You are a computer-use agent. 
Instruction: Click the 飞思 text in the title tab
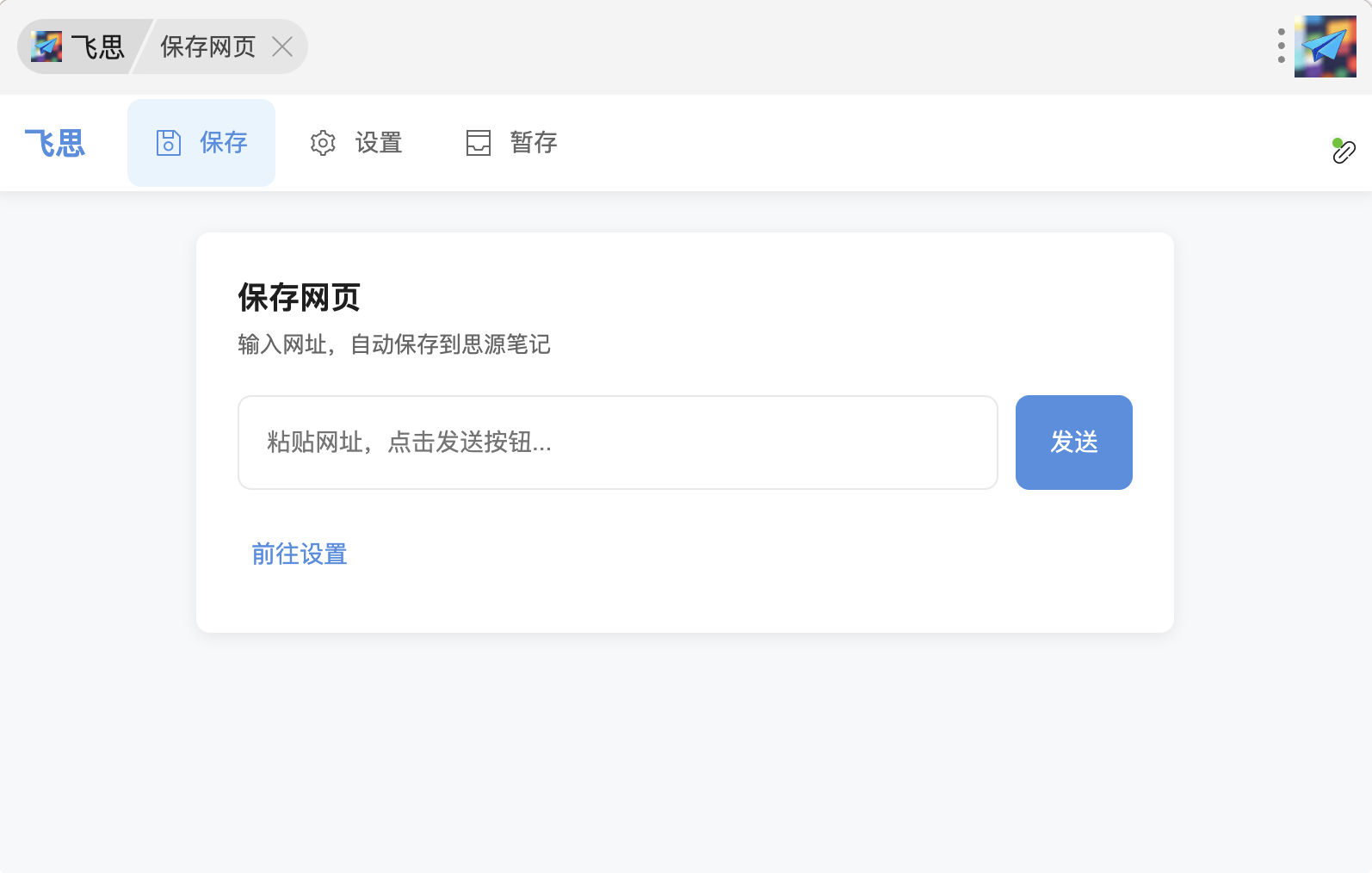coord(97,46)
